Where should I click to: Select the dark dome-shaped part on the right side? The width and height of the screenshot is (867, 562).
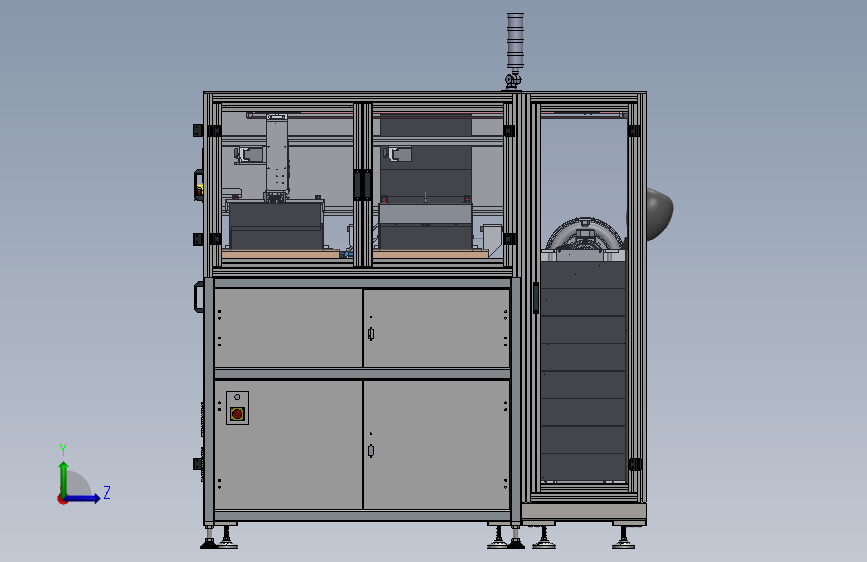click(x=660, y=214)
